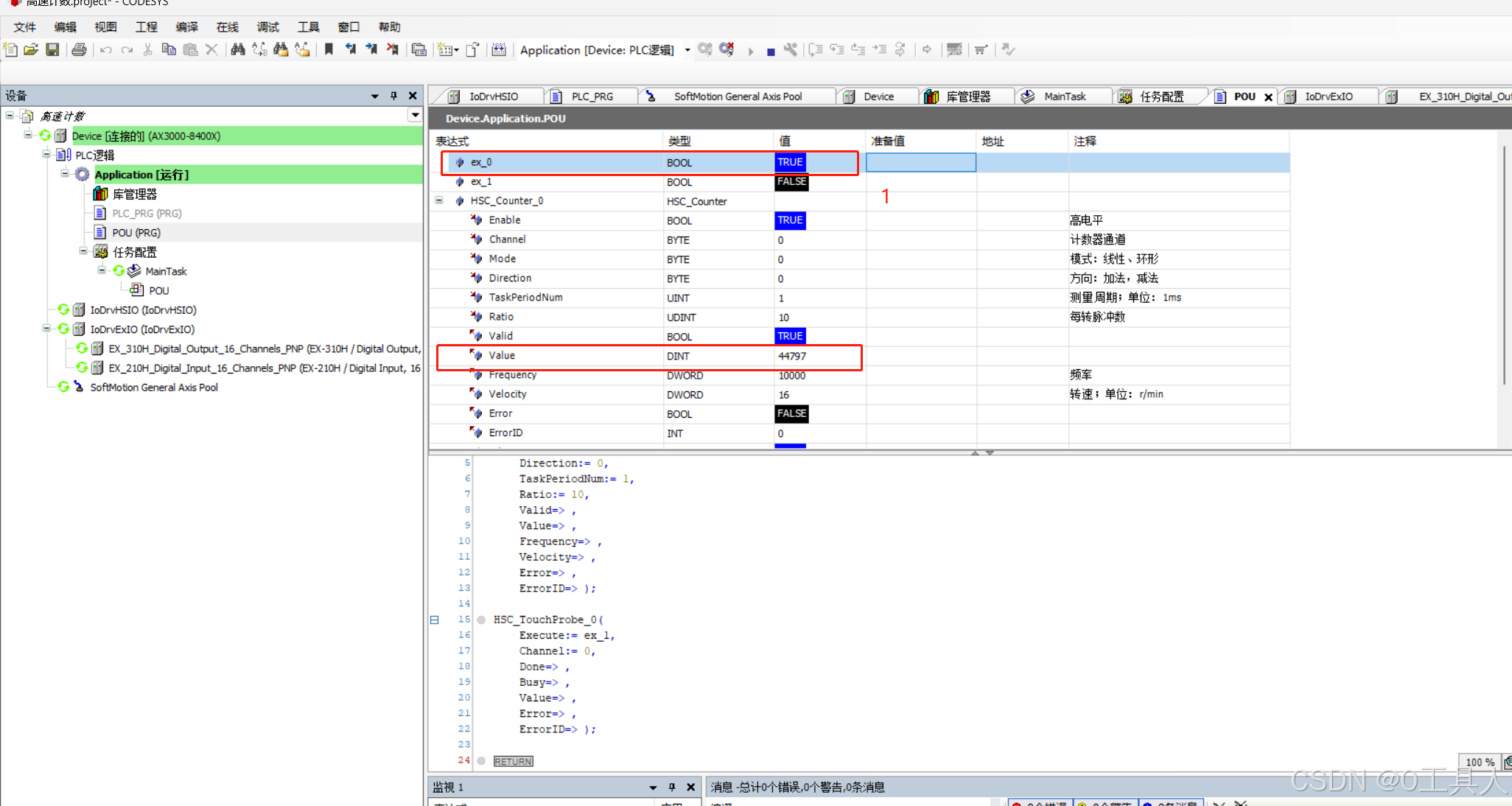
Task: Click the Toggle bookmark icon
Action: point(329,49)
